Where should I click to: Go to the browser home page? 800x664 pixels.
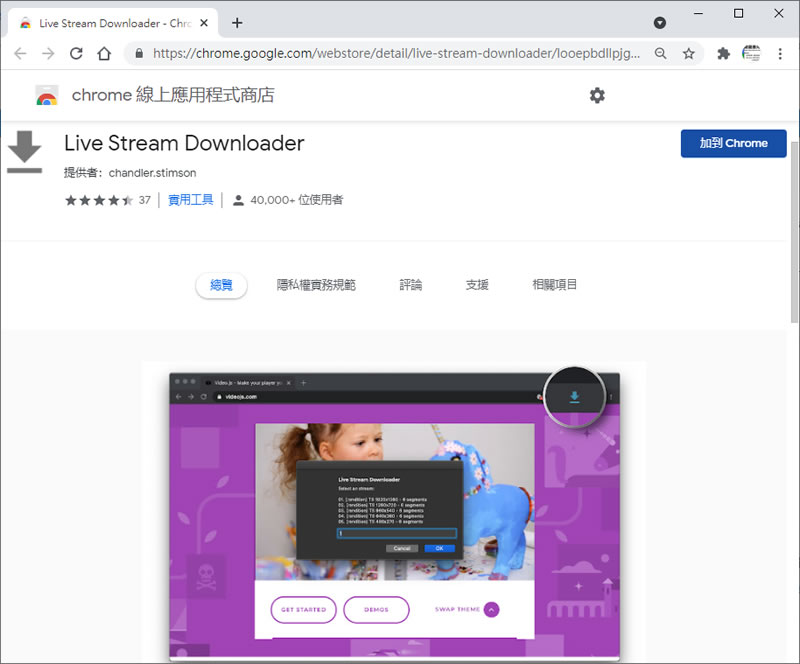(104, 54)
